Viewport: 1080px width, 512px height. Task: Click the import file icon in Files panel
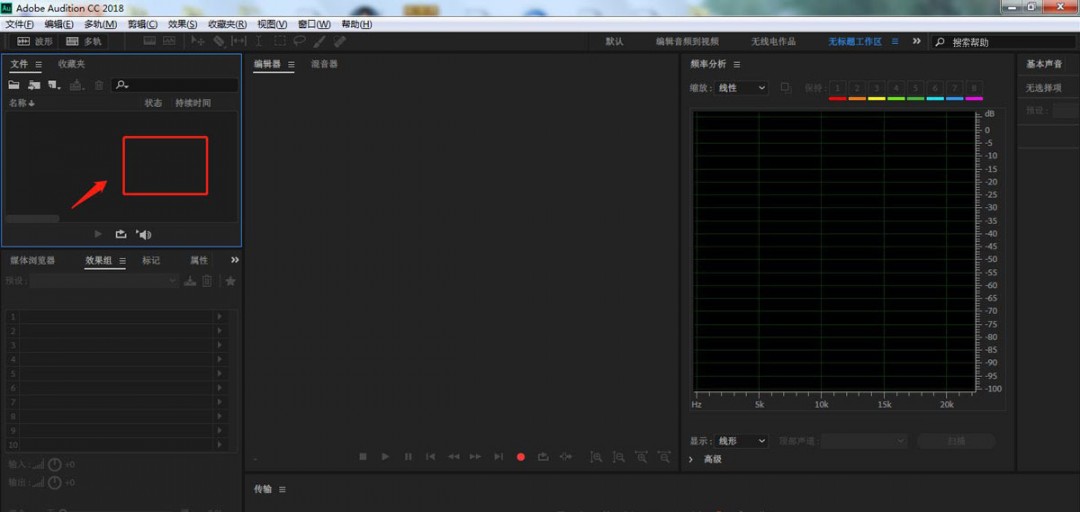click(x=34, y=85)
